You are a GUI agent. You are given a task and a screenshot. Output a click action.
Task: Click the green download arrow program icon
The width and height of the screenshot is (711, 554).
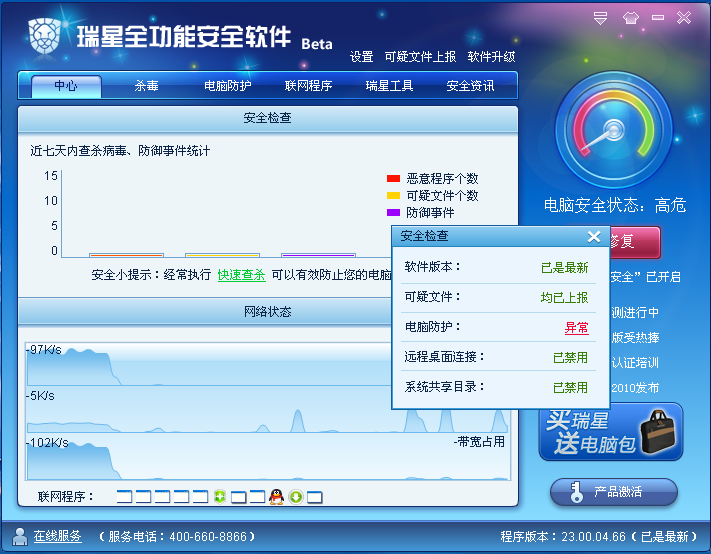click(x=296, y=497)
